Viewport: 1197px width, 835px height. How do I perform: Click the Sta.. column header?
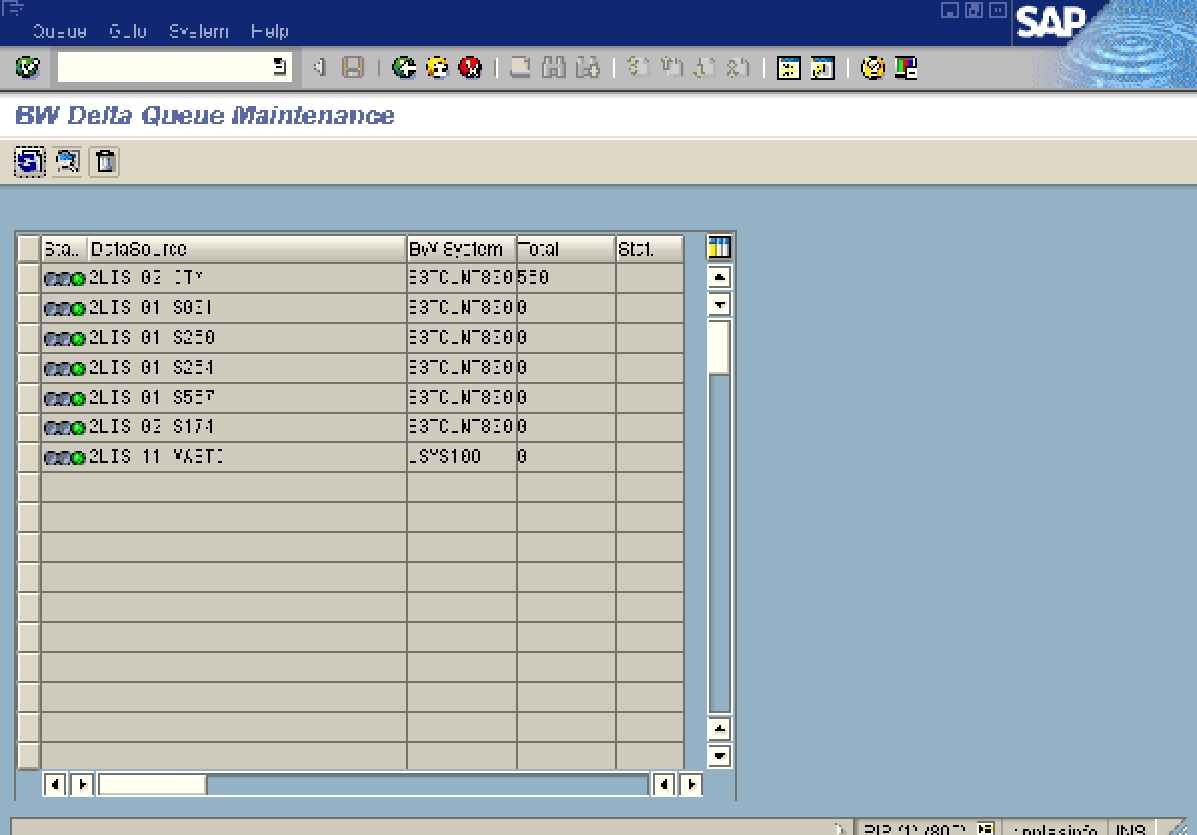pyautogui.click(x=64, y=249)
